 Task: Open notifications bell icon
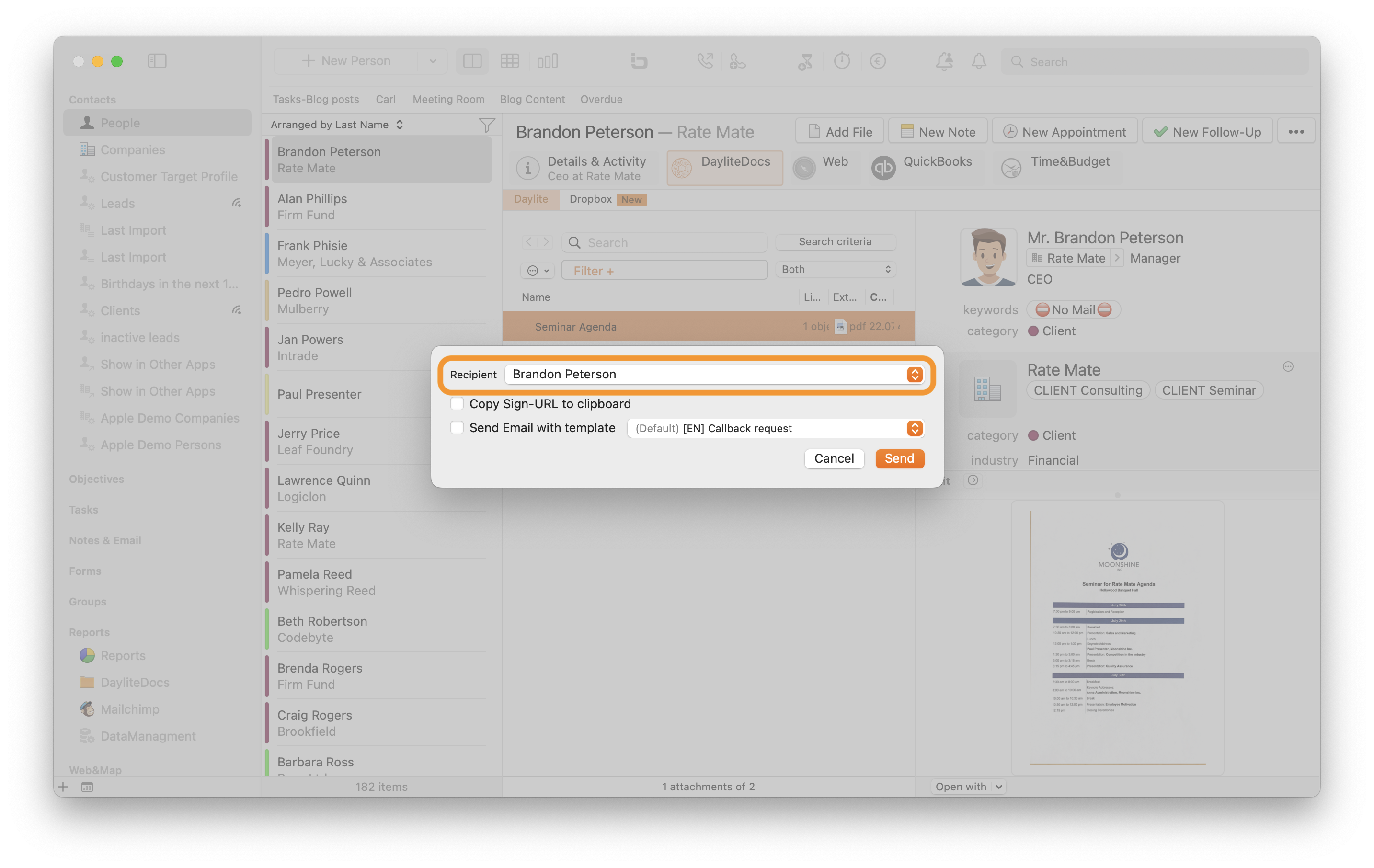(x=979, y=60)
